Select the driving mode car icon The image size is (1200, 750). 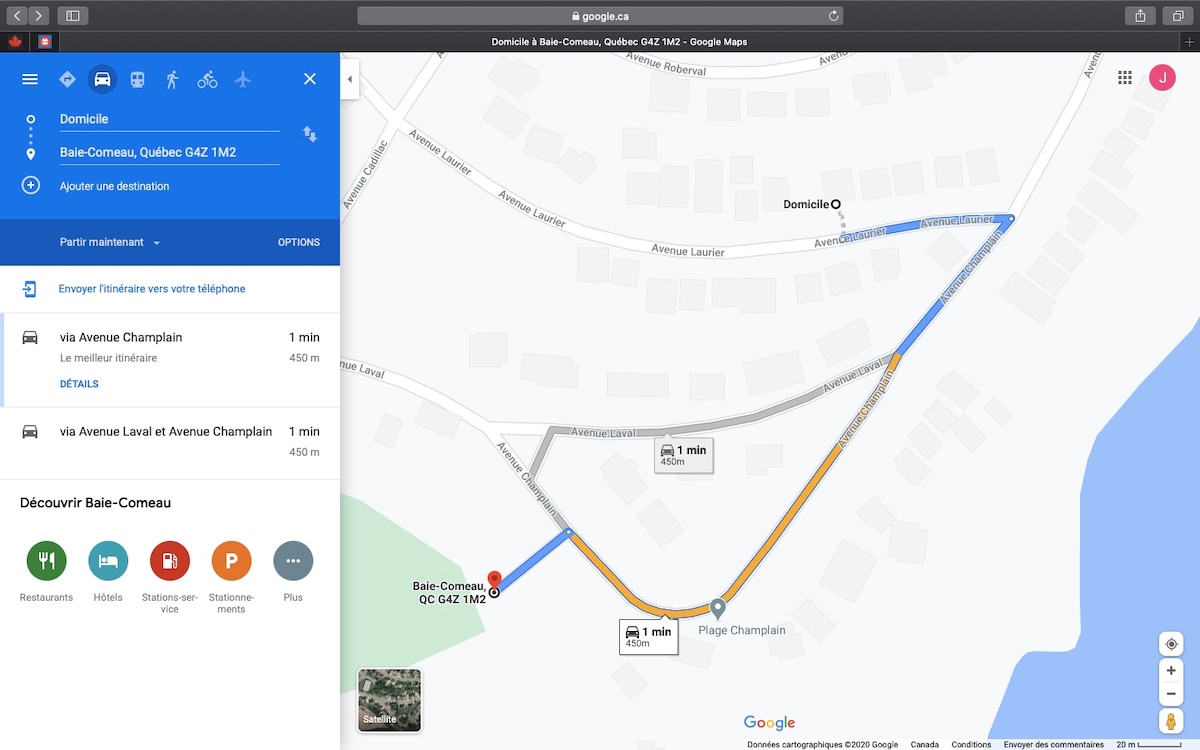(102, 79)
